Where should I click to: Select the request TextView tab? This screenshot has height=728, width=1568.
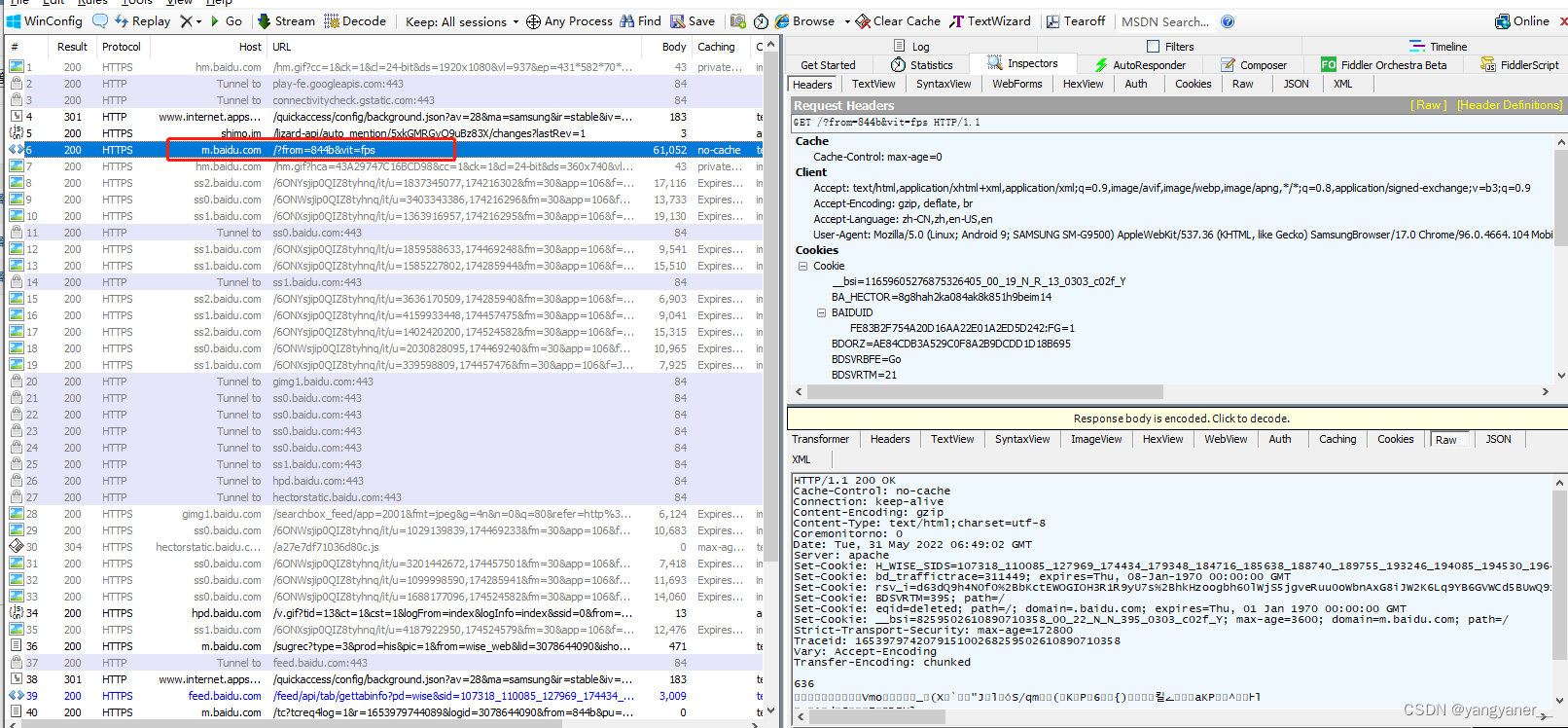click(873, 84)
